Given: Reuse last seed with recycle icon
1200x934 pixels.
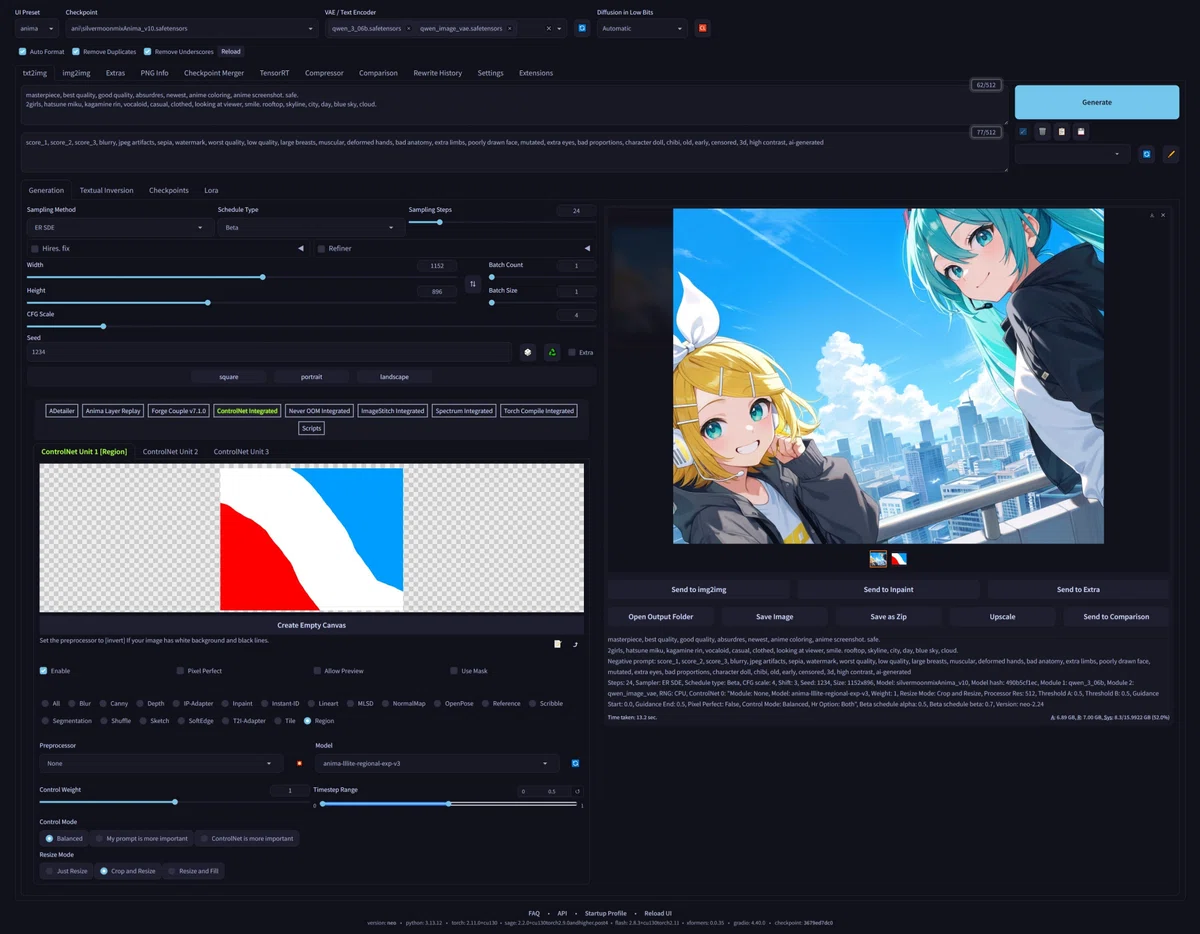Looking at the screenshot, I should coord(551,352).
